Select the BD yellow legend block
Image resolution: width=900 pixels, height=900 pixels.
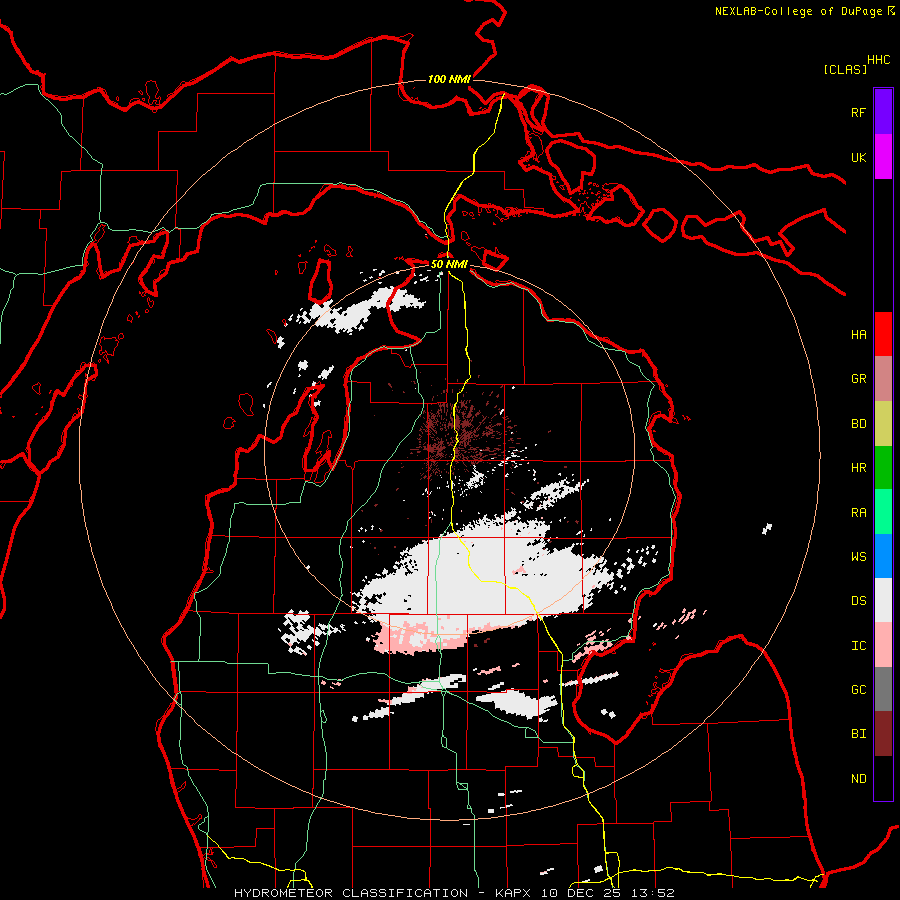tap(883, 424)
